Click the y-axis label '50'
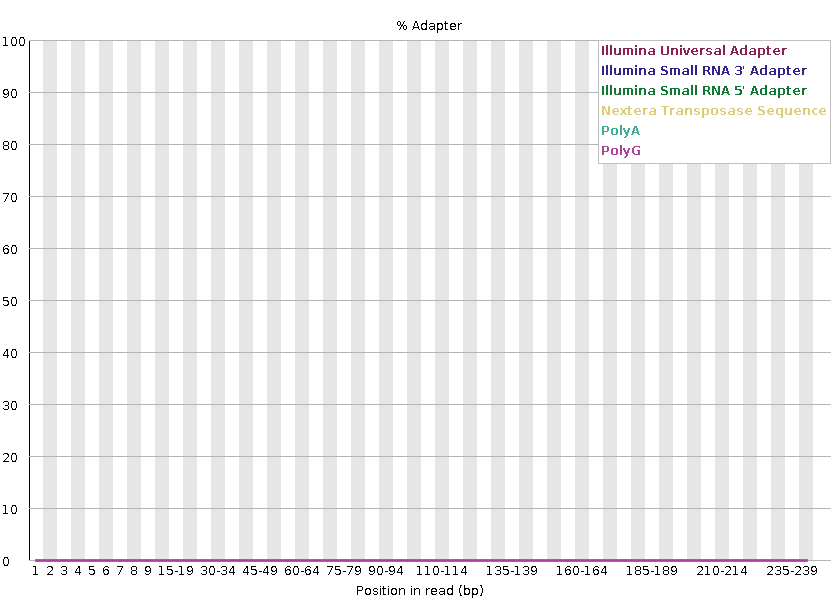 pyautogui.click(x=10, y=302)
